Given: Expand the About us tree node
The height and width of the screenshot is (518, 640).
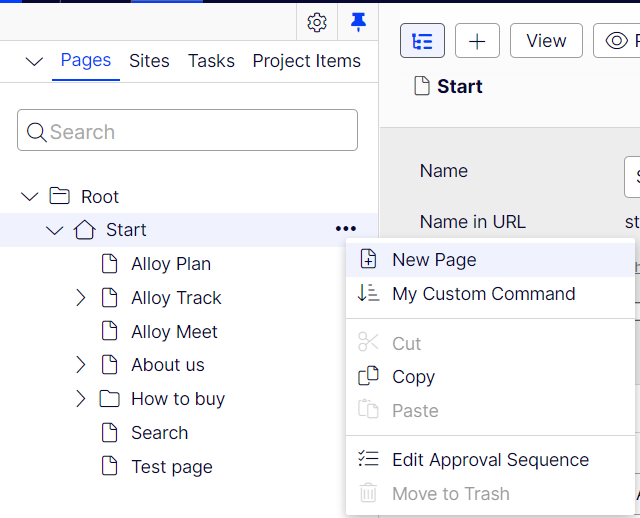Looking at the screenshot, I should (81, 365).
